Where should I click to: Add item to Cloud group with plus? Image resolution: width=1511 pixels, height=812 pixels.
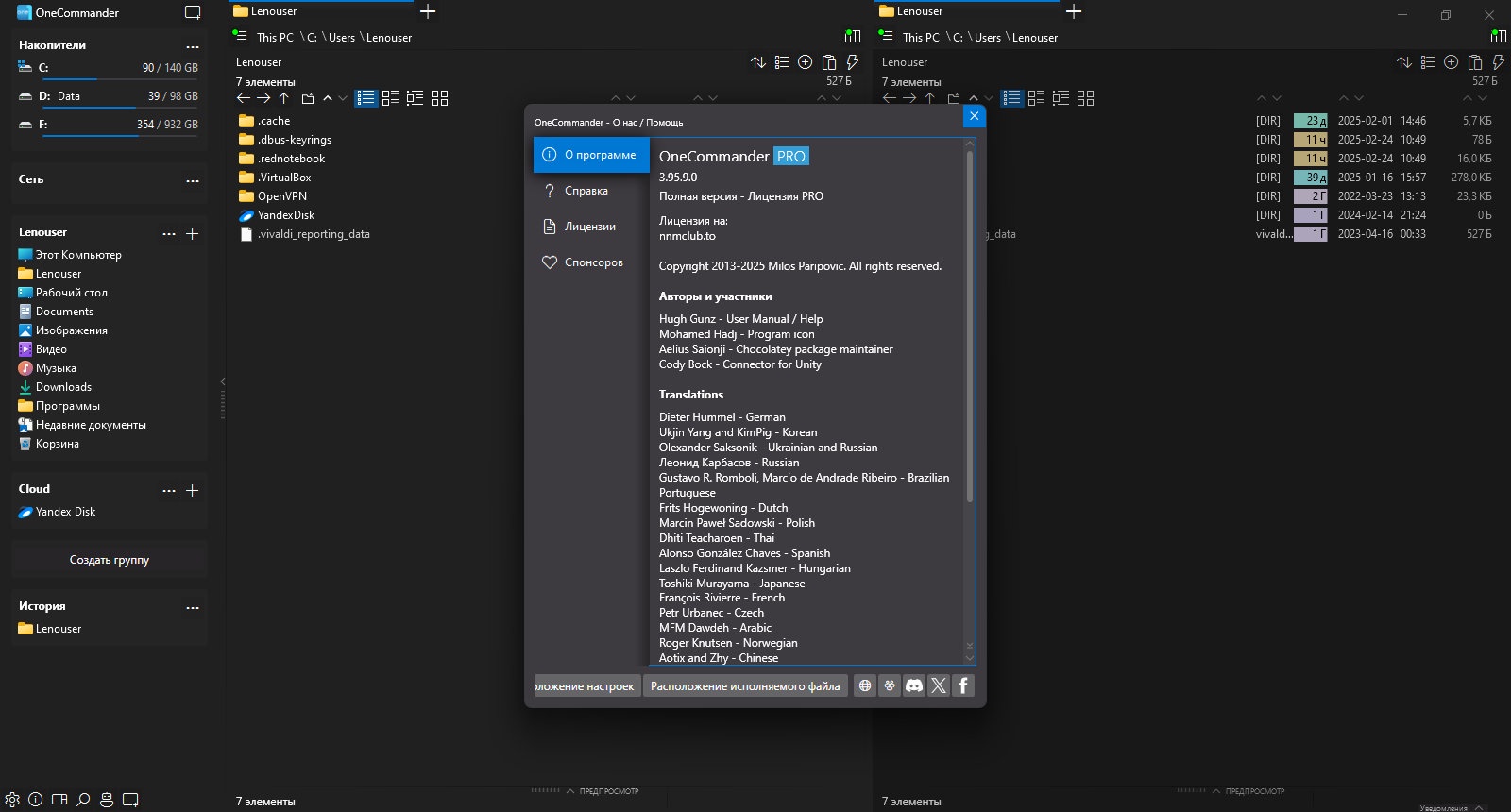(193, 490)
